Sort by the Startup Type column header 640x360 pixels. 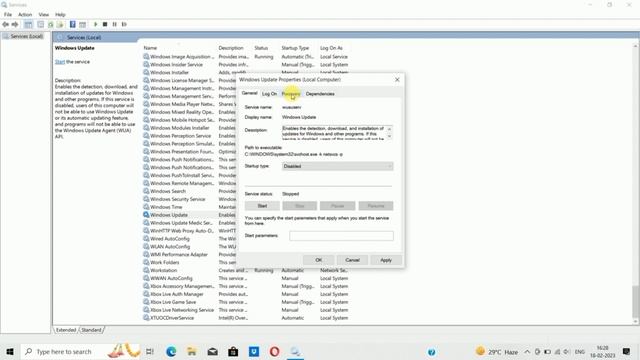295,48
